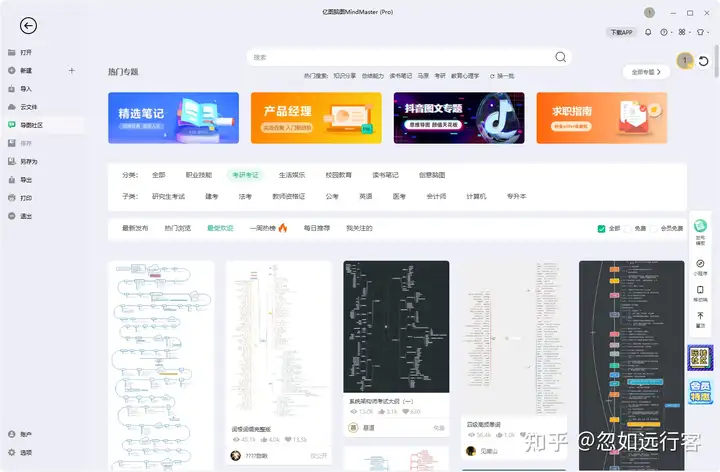This screenshot has width=720, height=472.
Task: Select category 职业技能
Action: point(199,175)
